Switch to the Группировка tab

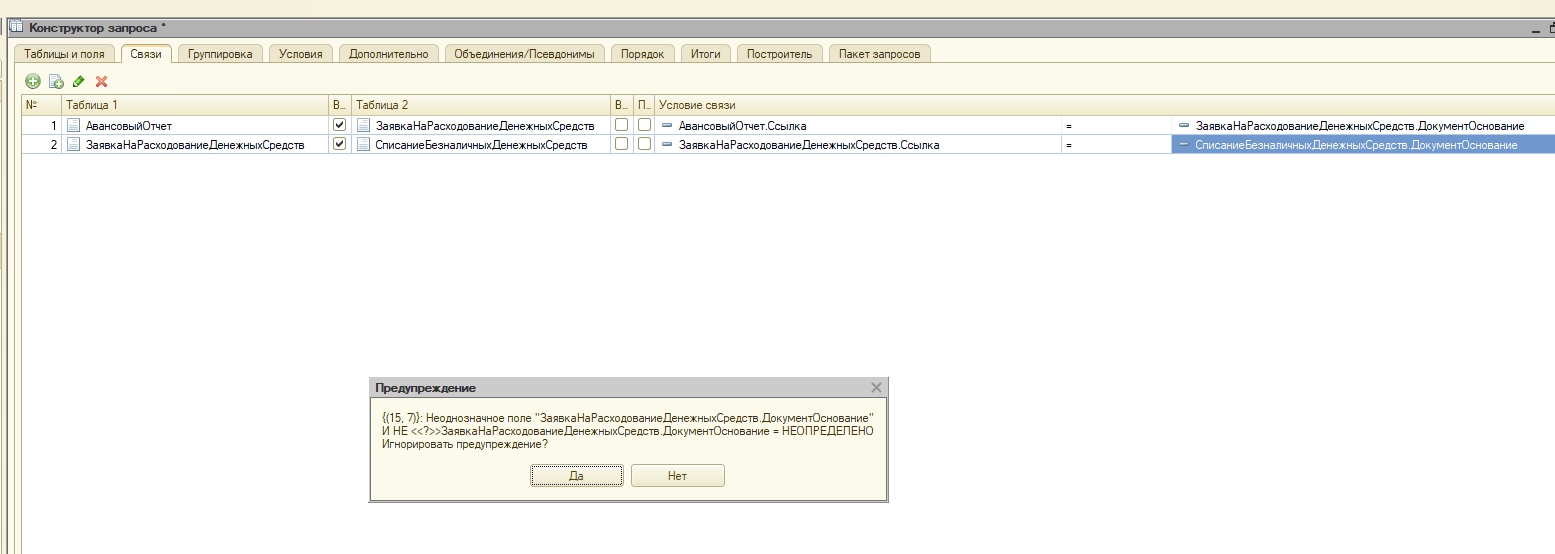(220, 54)
